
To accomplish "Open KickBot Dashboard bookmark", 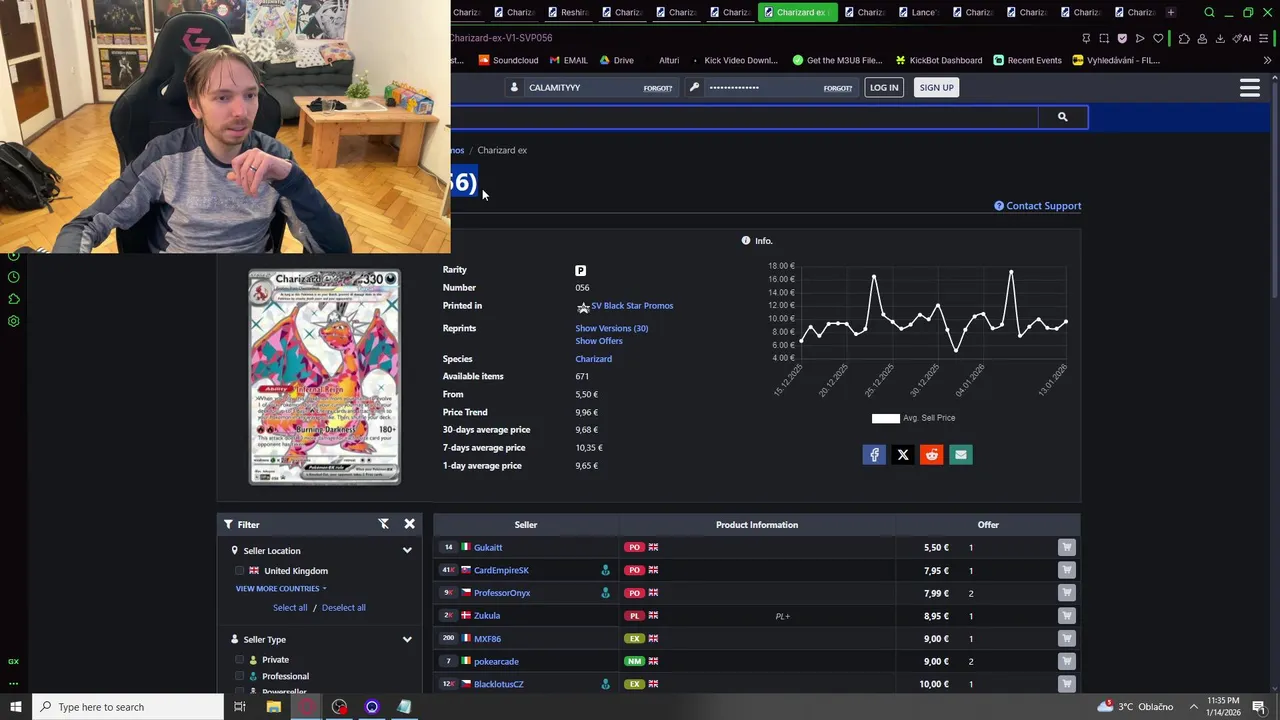I will point(939,60).
